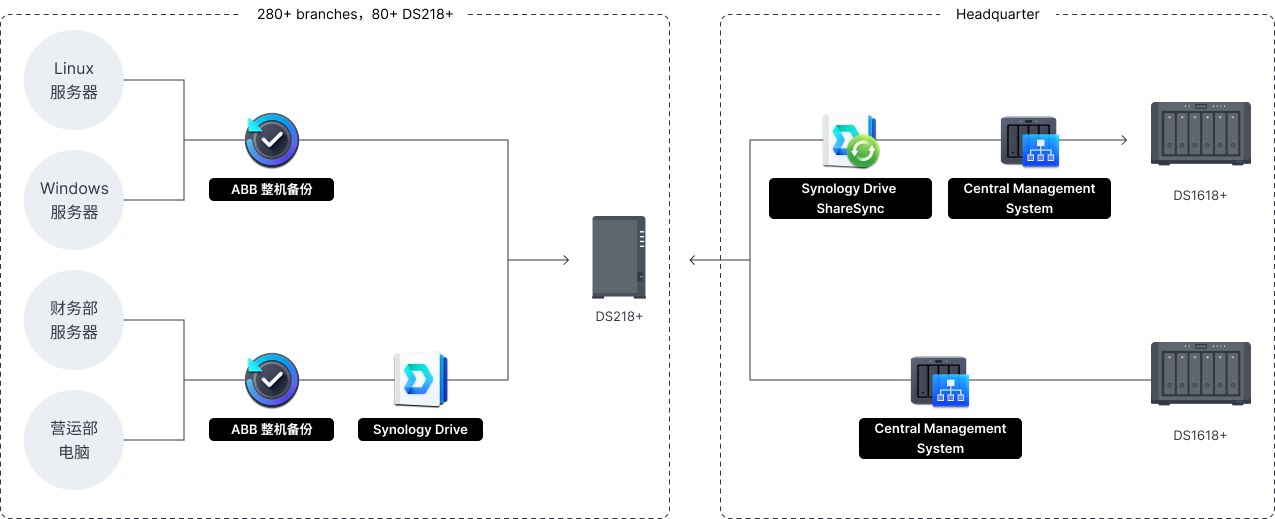Viewport: 1275px width, 519px height.
Task: Click the Synology Drive black label
Action: 420,429
